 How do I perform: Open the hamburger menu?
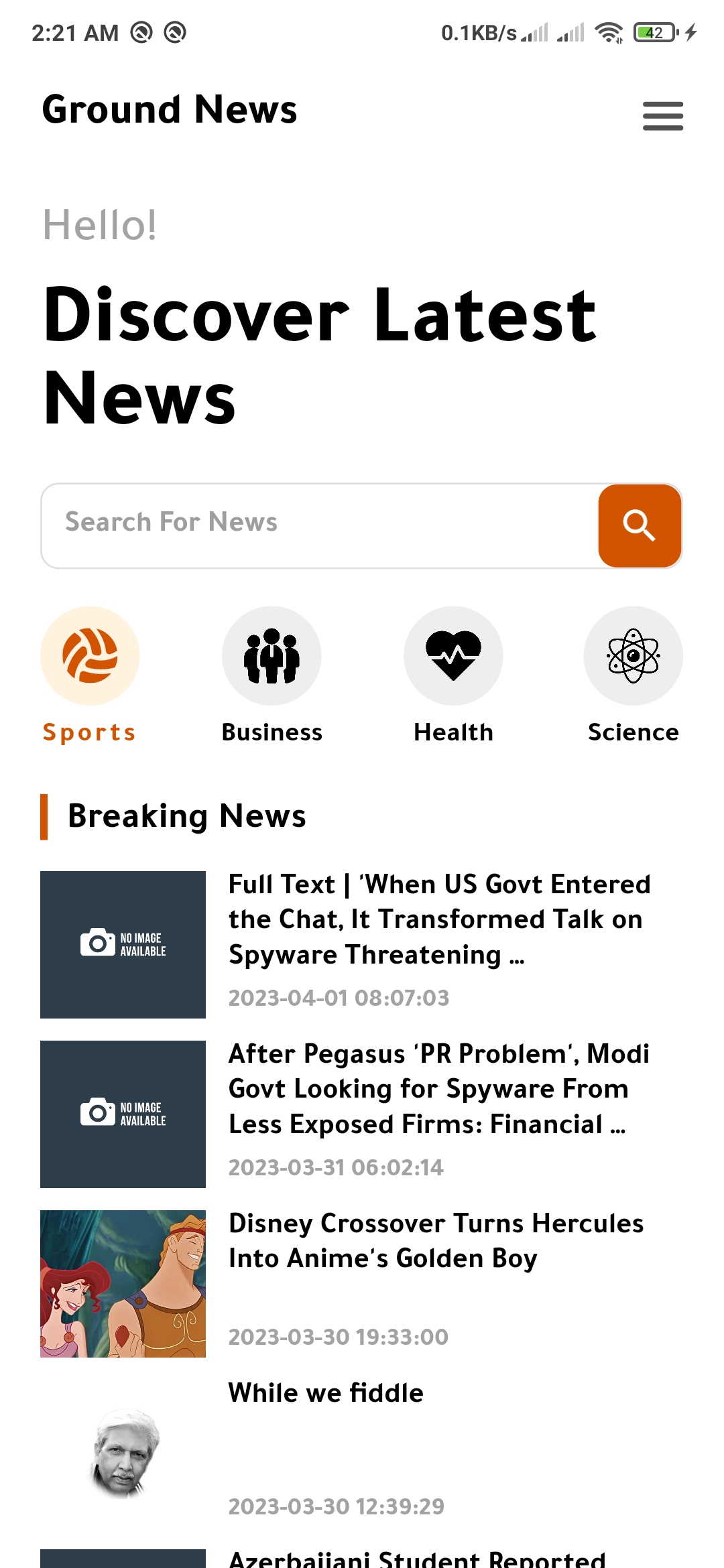pyautogui.click(x=662, y=116)
